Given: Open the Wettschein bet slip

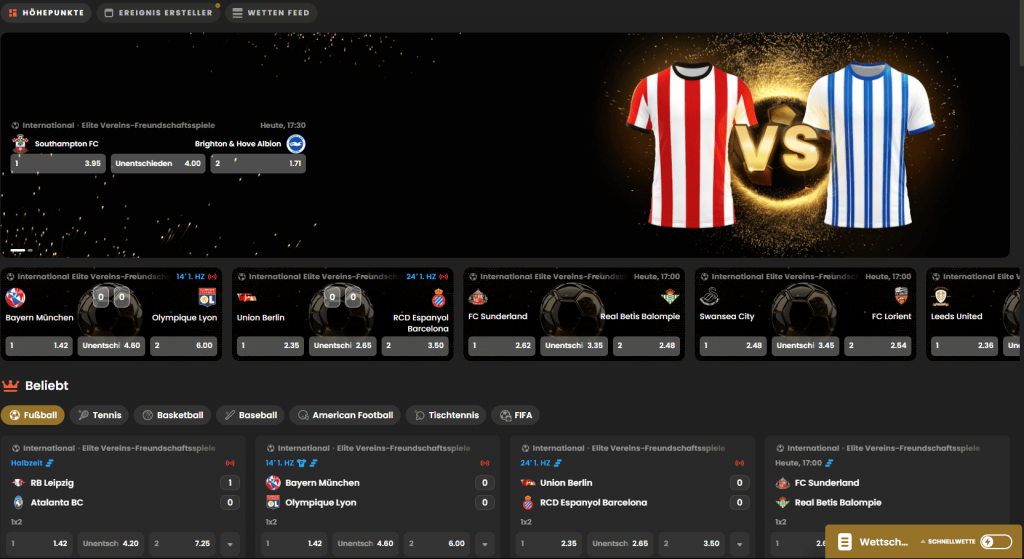Looking at the screenshot, I should 873,541.
